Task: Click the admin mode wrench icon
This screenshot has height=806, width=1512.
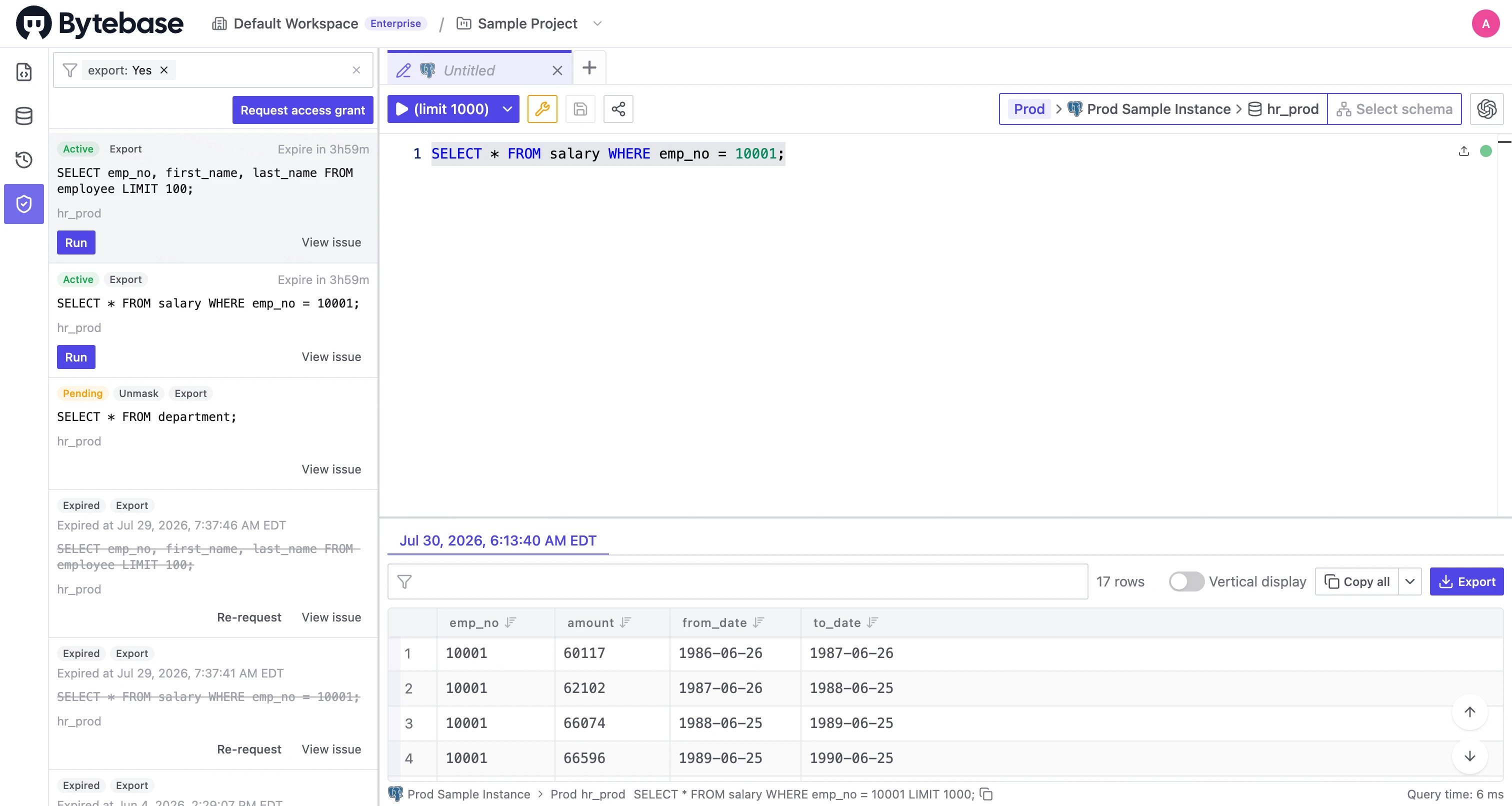Action: (x=542, y=108)
